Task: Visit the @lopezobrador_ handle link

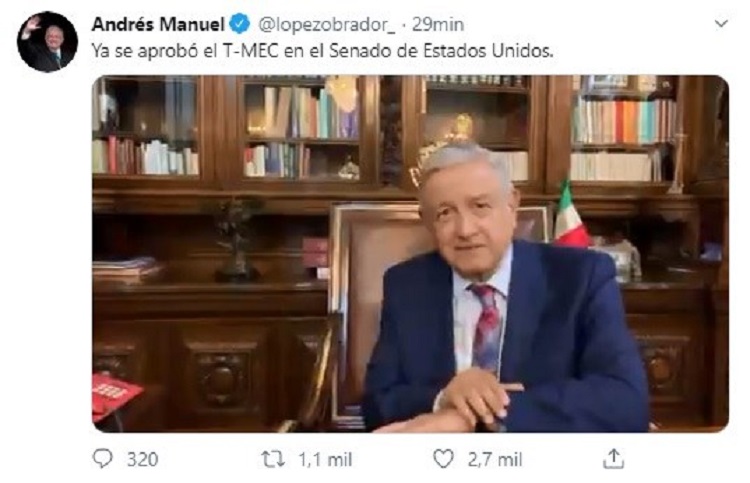Action: click(x=327, y=24)
